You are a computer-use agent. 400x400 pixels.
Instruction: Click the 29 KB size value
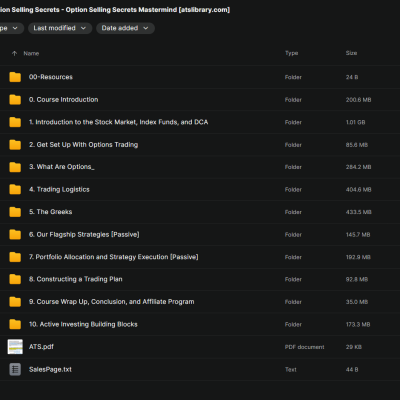(354, 347)
